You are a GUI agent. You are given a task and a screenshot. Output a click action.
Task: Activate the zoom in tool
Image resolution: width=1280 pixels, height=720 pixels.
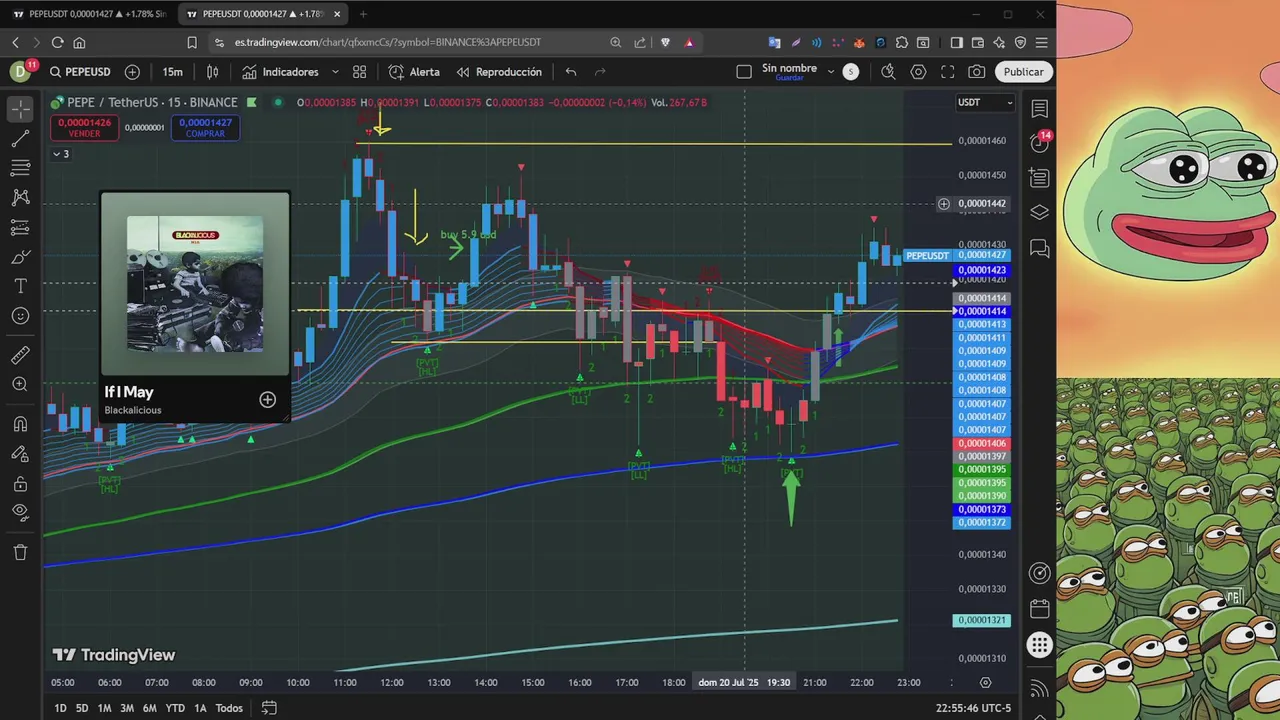point(20,384)
